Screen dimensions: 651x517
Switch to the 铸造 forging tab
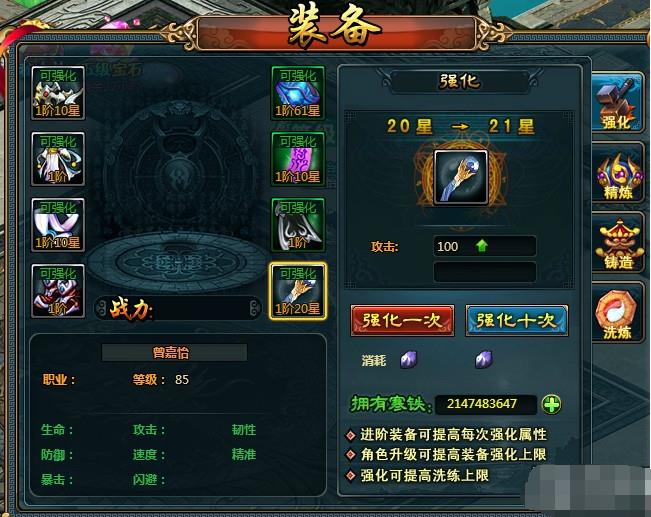(x=617, y=243)
